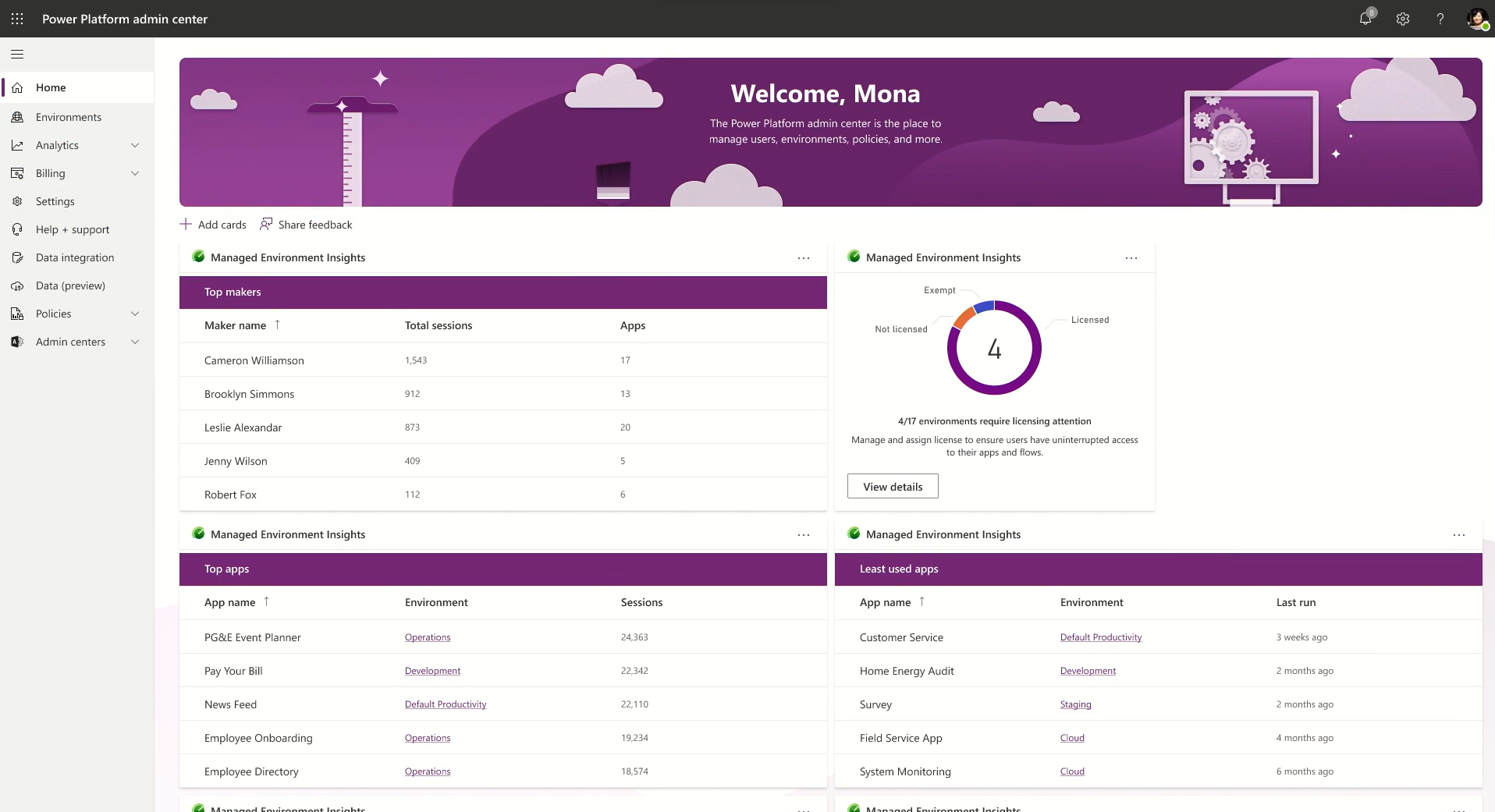Sort Top makers by Maker name arrow
The image size is (1495, 812).
(x=277, y=324)
